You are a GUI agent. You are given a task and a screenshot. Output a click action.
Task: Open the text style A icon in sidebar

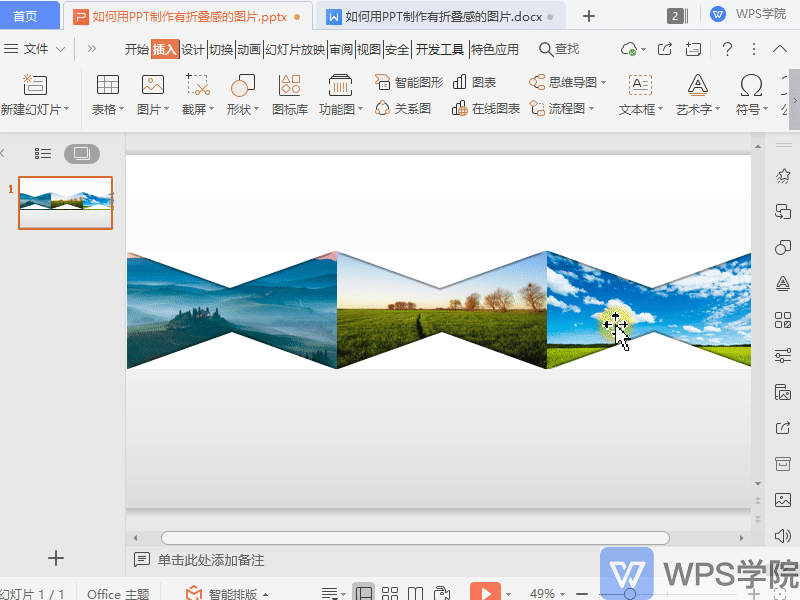pyautogui.click(x=783, y=283)
